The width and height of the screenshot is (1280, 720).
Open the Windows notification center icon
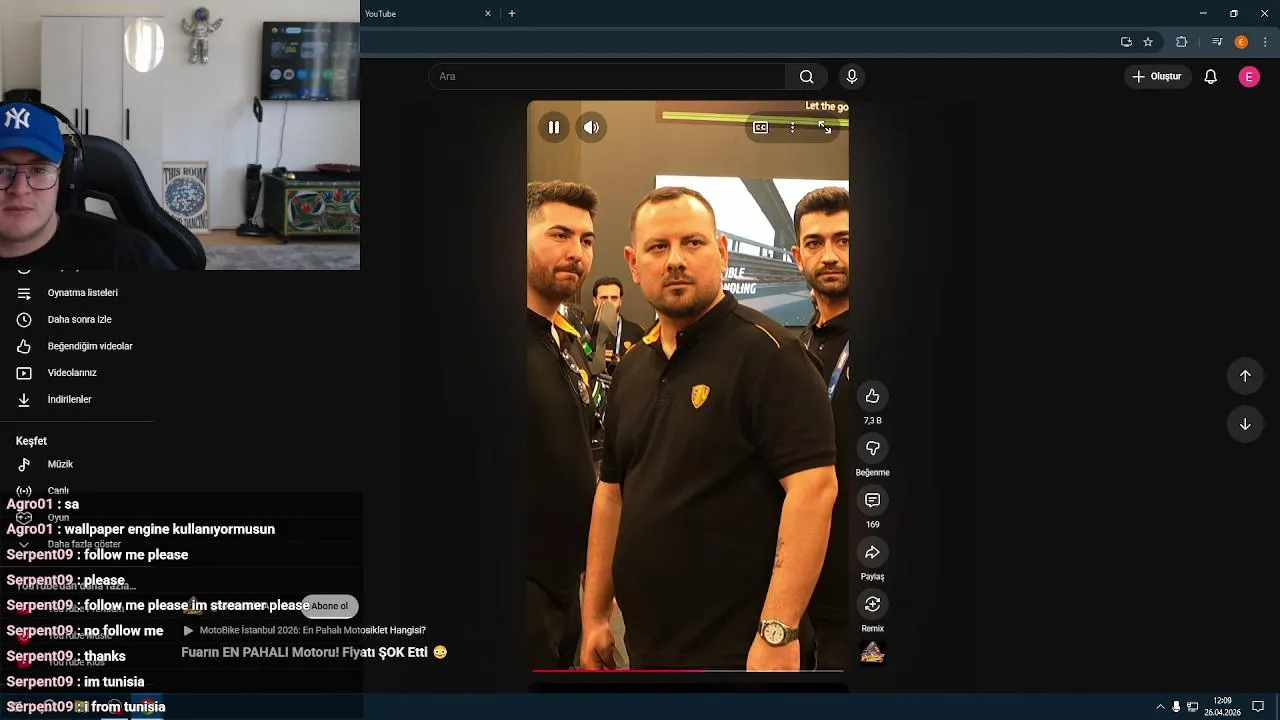point(1258,706)
